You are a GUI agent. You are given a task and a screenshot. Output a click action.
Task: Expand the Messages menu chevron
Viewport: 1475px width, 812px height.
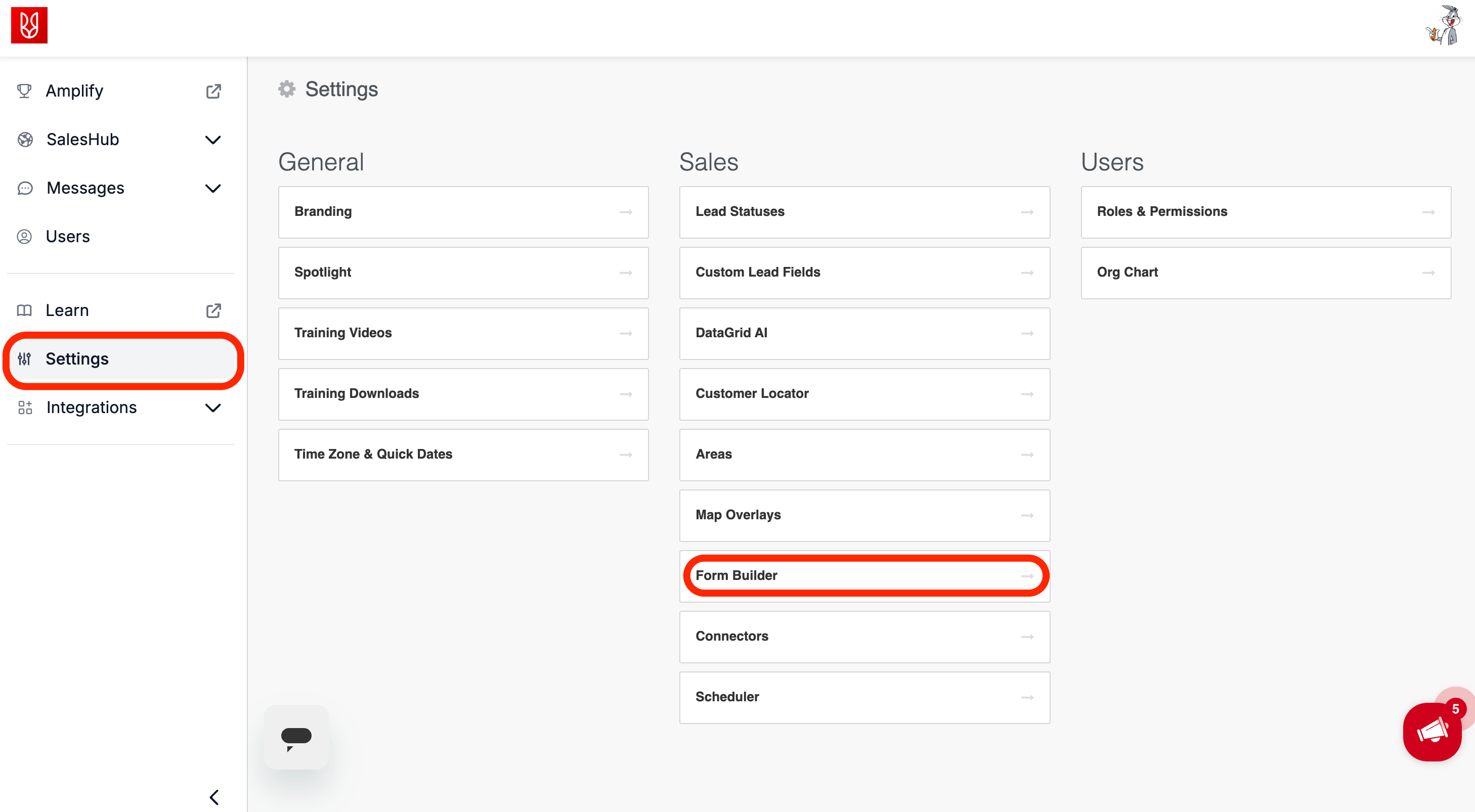point(213,188)
